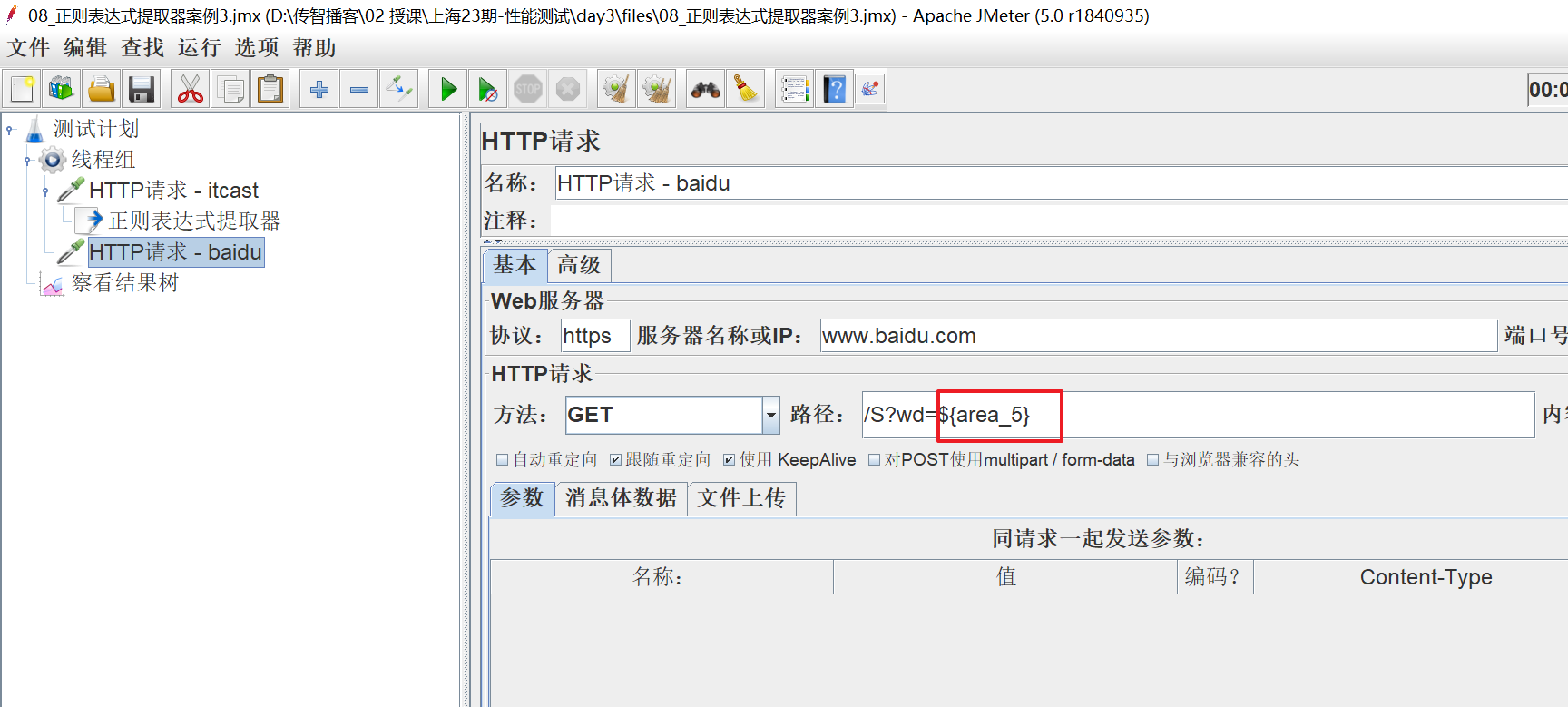Select HTTP请求 - itcast in the tree
The image size is (1568, 707).
click(x=173, y=191)
